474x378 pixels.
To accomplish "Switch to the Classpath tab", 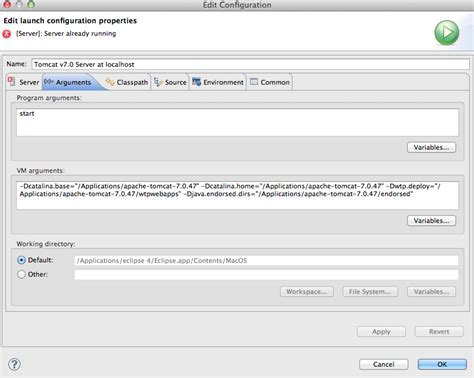I will coord(127,82).
